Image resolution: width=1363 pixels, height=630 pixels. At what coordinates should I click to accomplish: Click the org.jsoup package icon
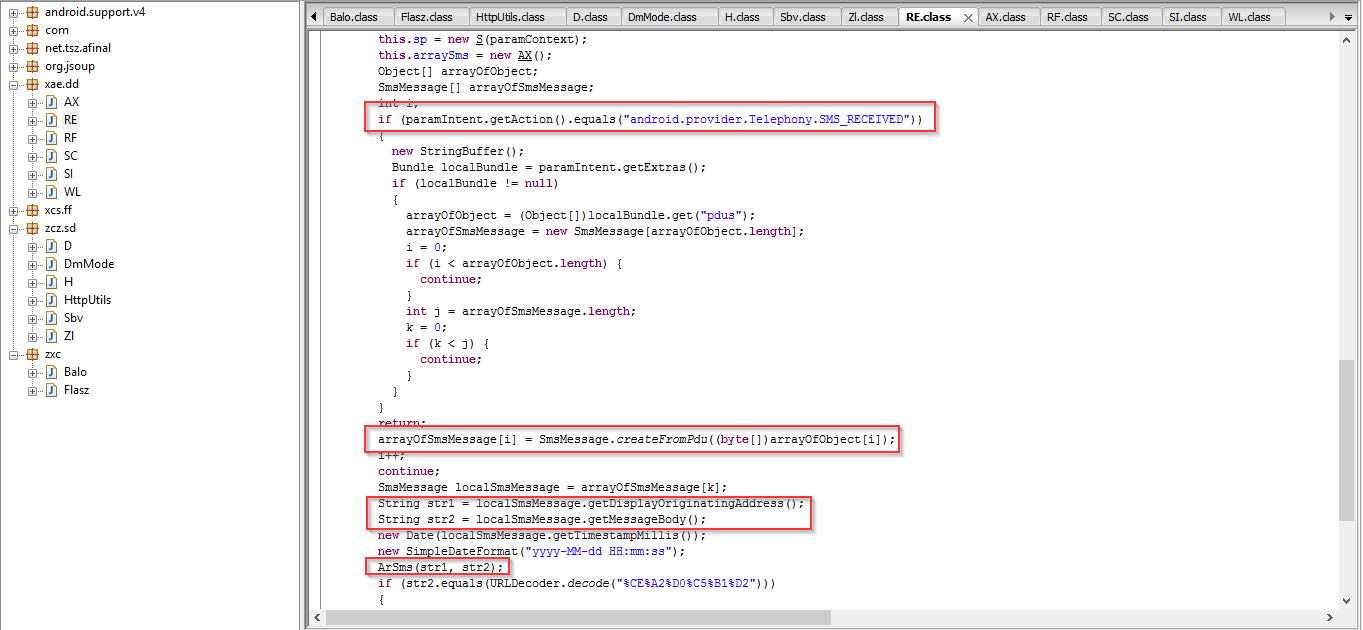(x=33, y=67)
